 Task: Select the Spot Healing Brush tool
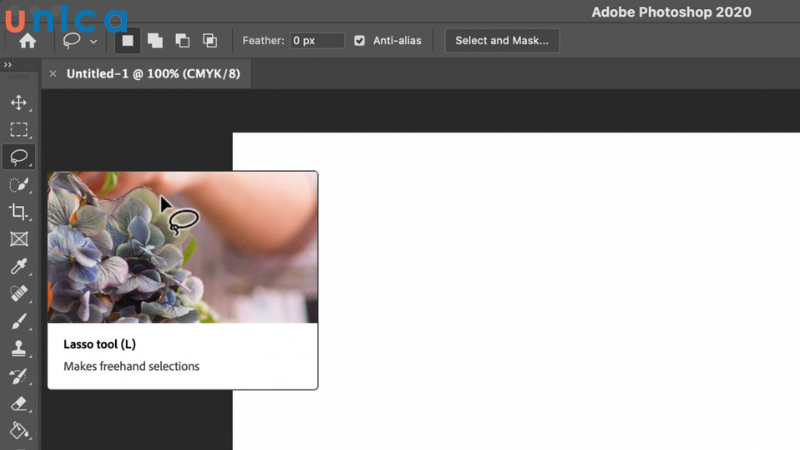point(19,294)
